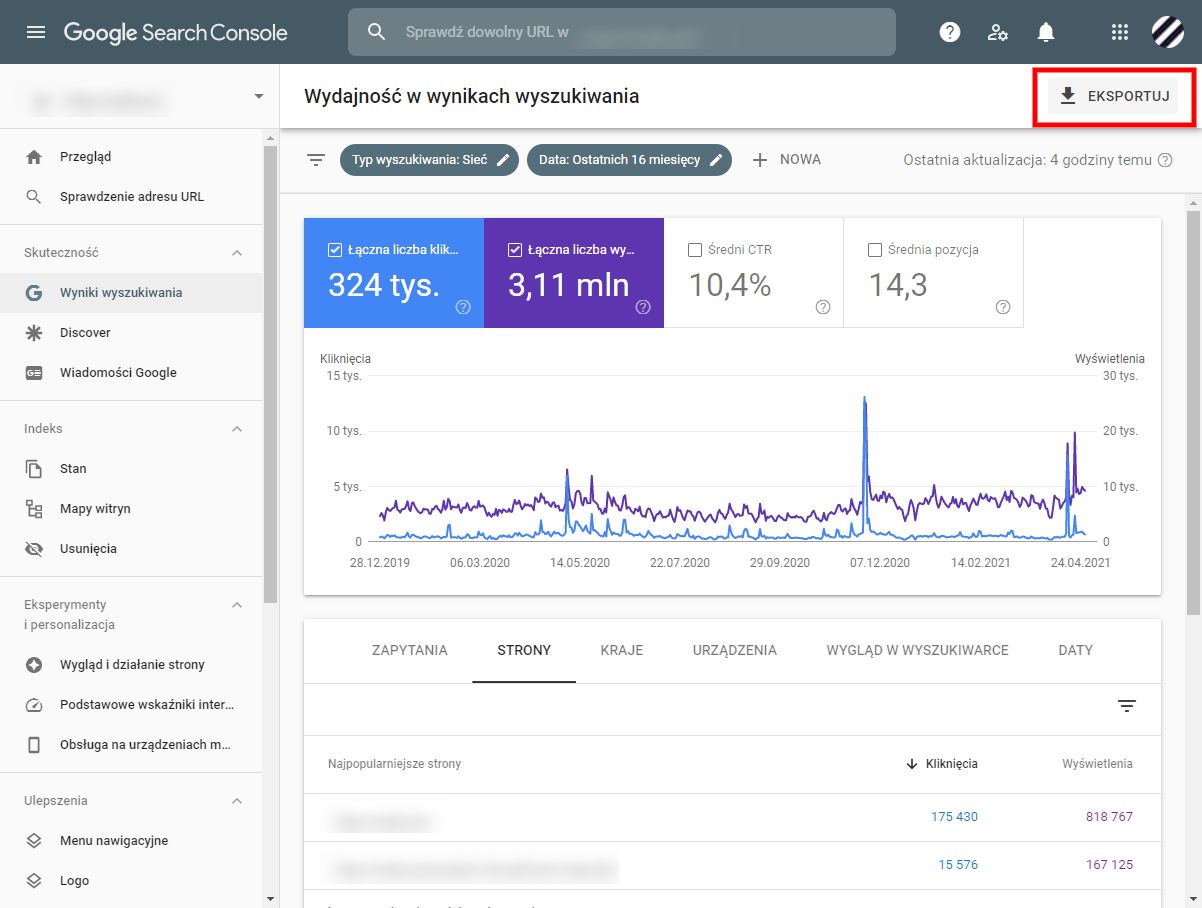1202x908 pixels.
Task: Switch to the Urządzenia tab
Action: click(x=734, y=650)
